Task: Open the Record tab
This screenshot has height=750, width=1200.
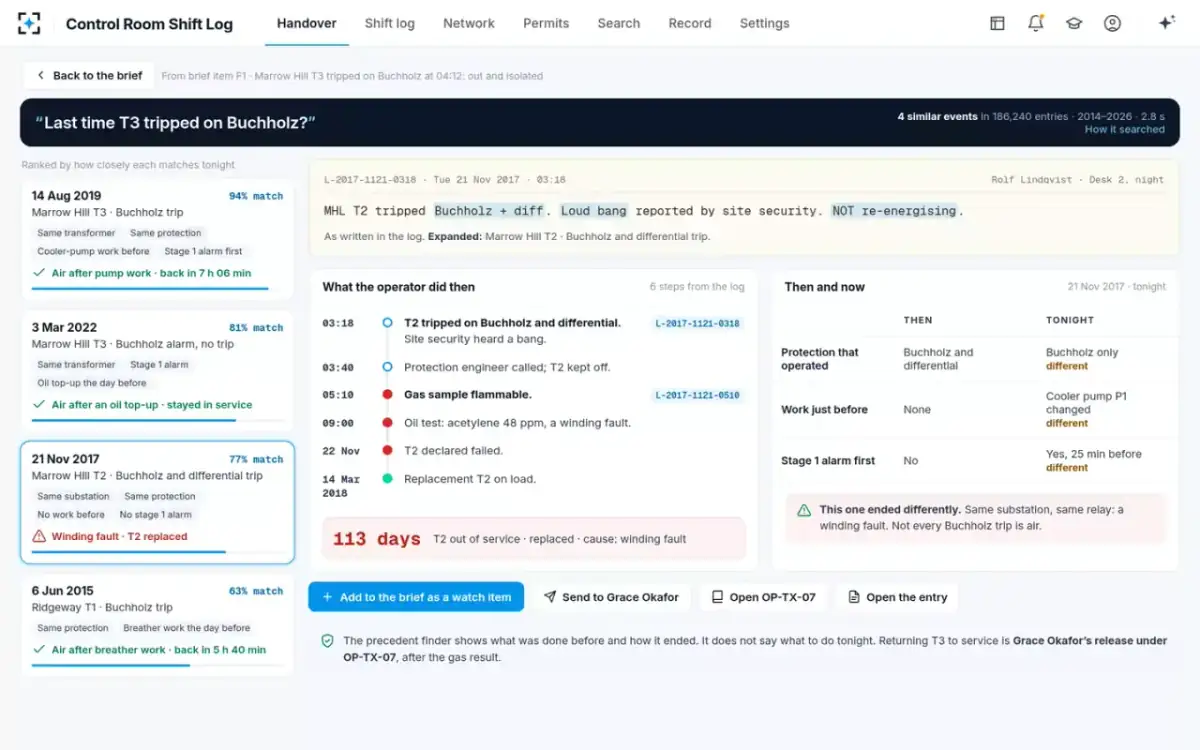Action: pos(690,23)
